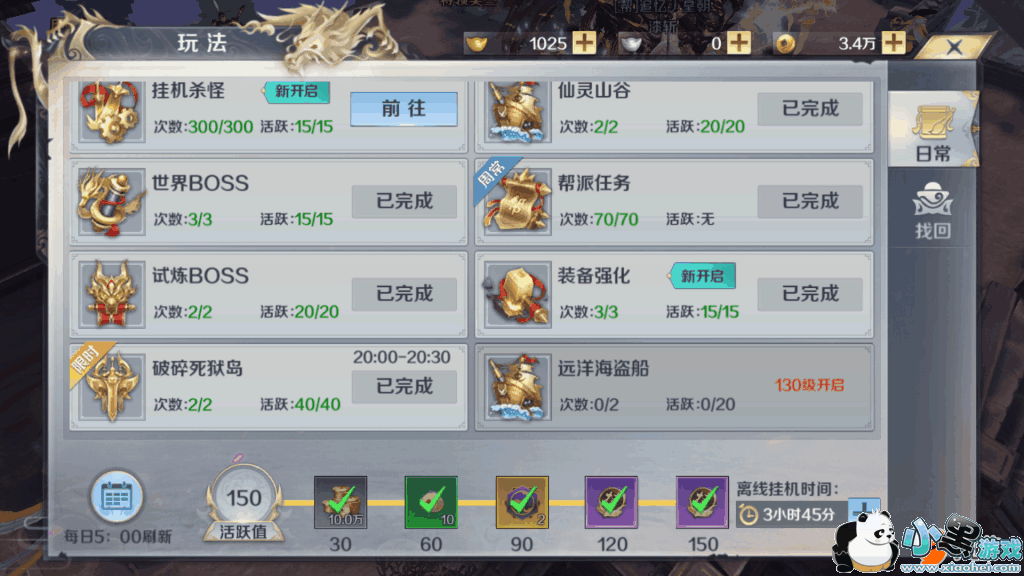Select the 远洋海盗船 ship icon
Screen dimensions: 1024x576
tap(517, 387)
